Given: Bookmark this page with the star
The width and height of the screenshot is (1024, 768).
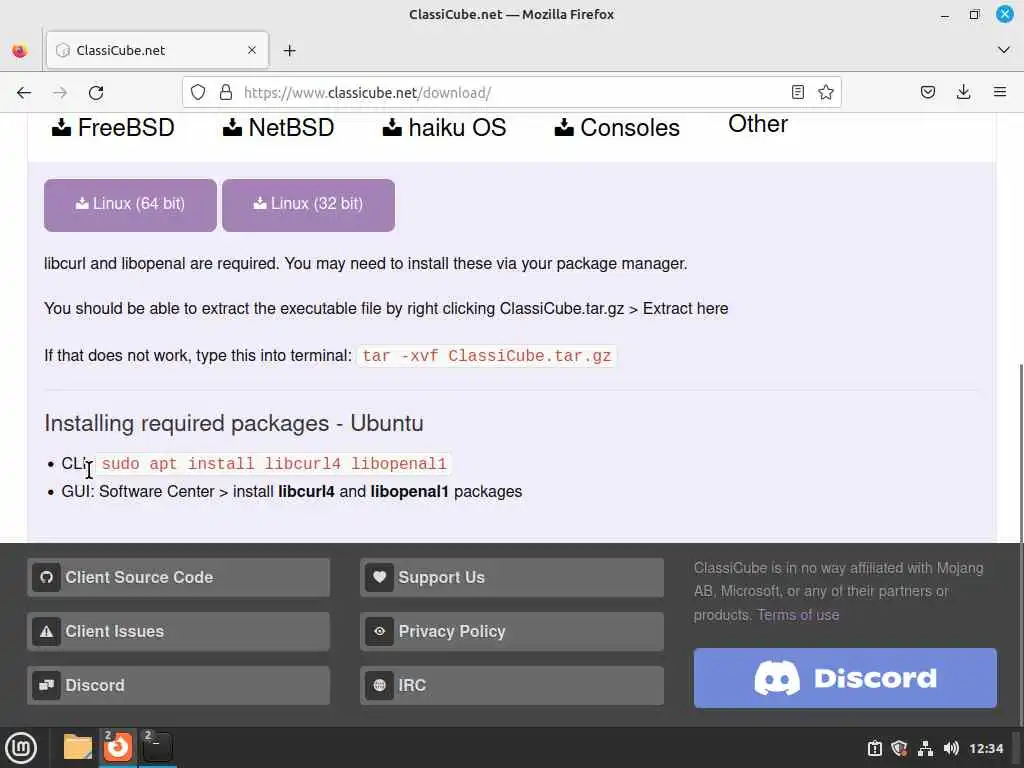Looking at the screenshot, I should [x=825, y=92].
